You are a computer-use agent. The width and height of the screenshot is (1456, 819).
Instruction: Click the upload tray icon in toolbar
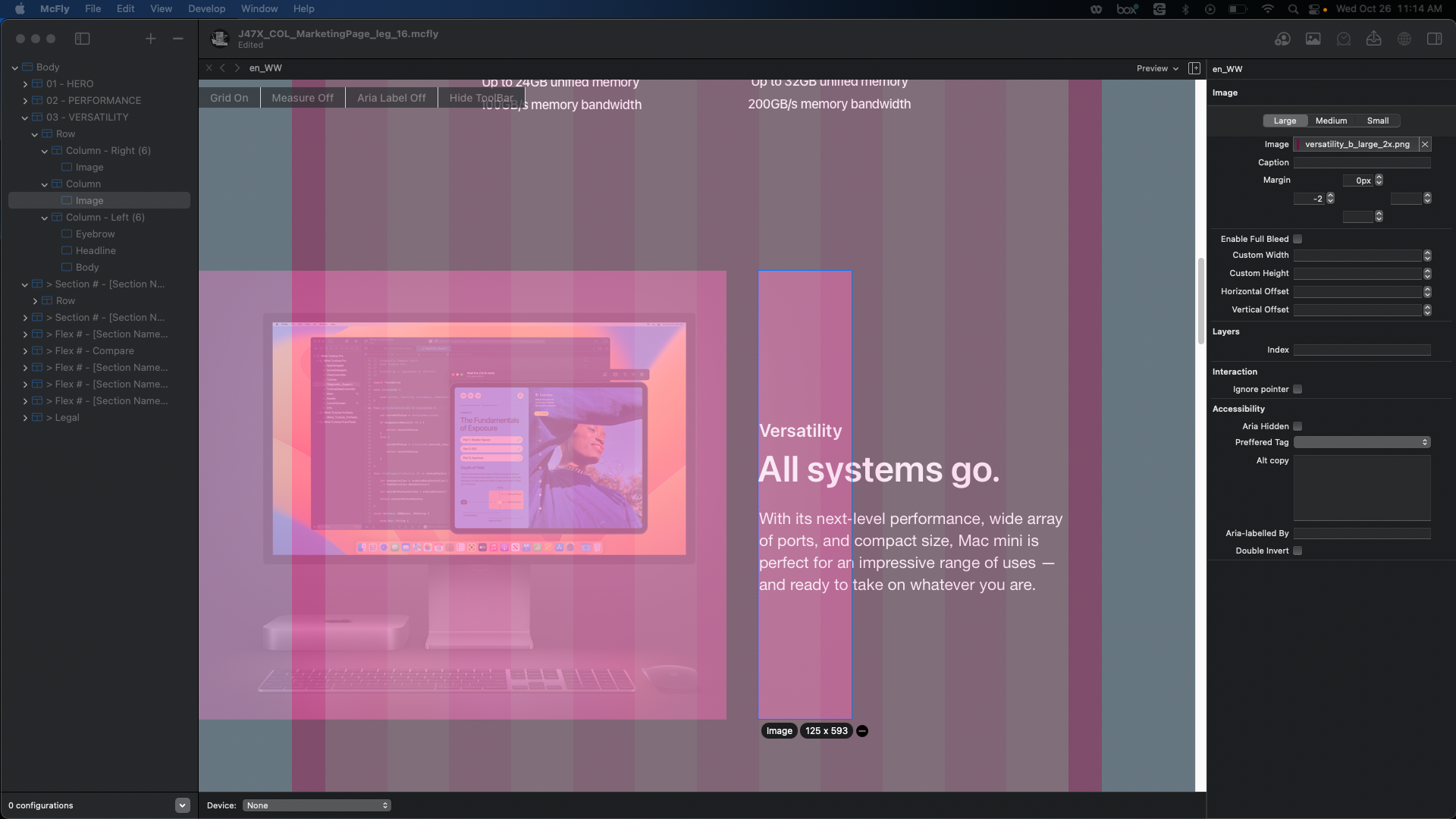(1373, 39)
